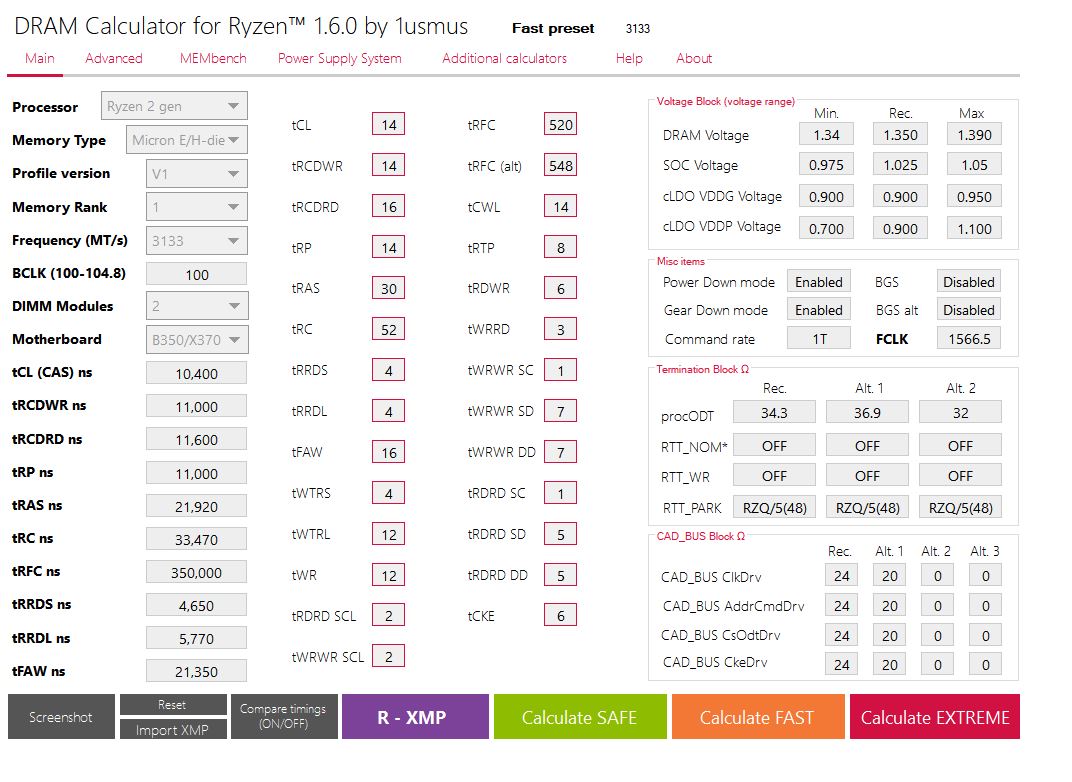Viewport: 1072px width, 782px height.
Task: Click CAD_BUS CkeDrv Alt. 3 value
Action: point(985,664)
